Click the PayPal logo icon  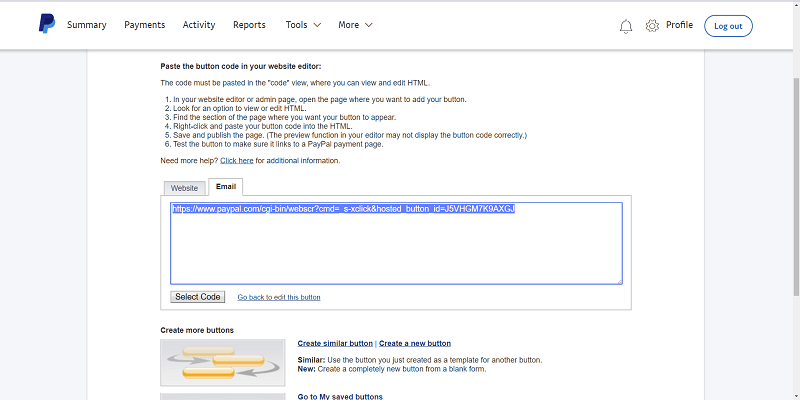coord(46,24)
